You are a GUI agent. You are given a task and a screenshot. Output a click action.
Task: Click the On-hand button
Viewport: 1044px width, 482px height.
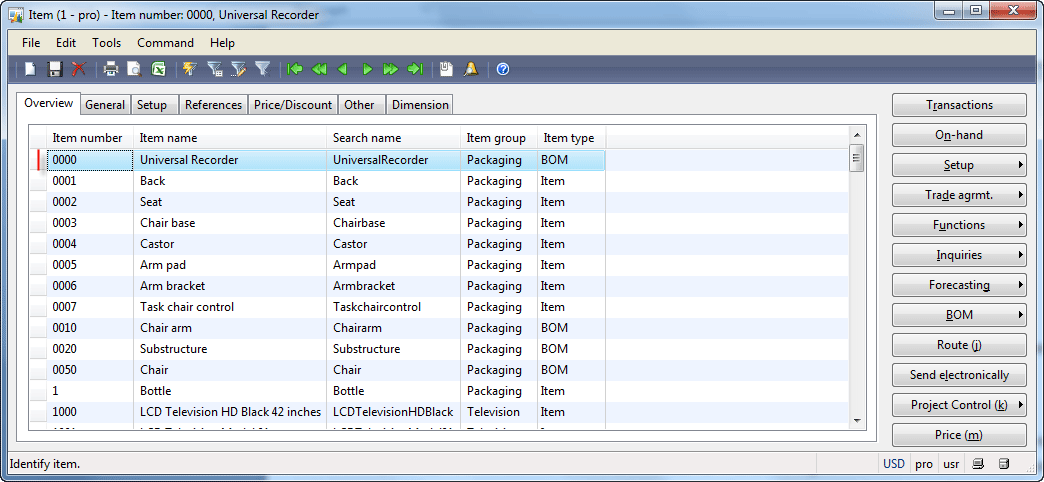(959, 135)
